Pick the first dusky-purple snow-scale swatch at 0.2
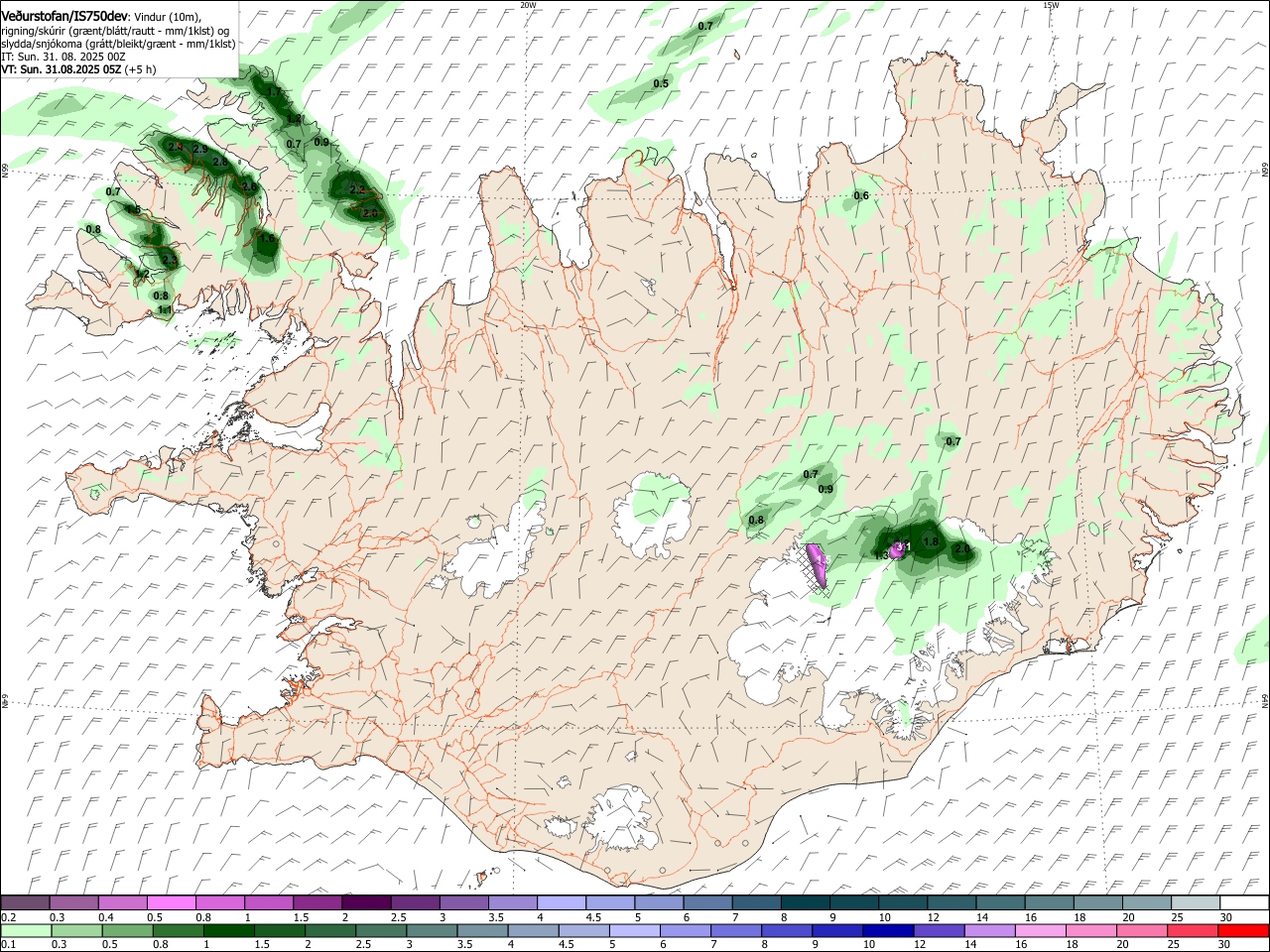 click(25, 902)
